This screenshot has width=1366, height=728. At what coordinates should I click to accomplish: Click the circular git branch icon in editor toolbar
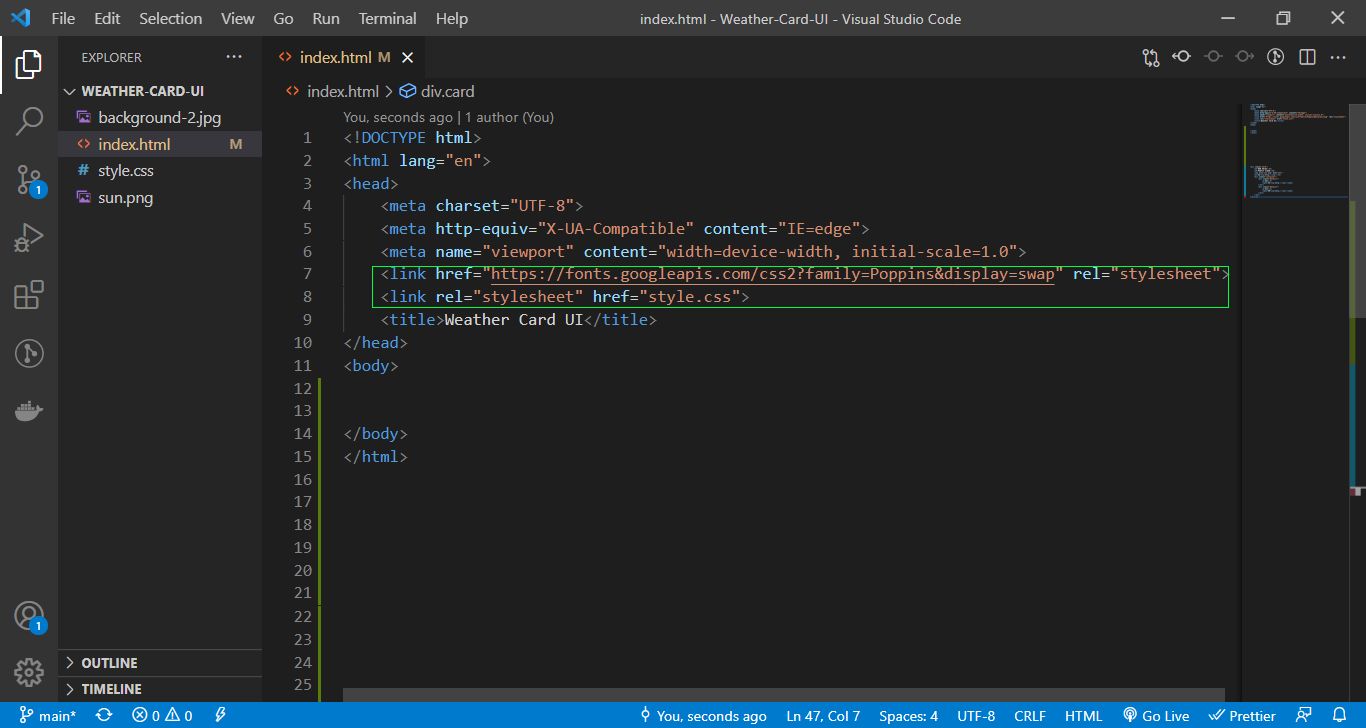[1275, 58]
